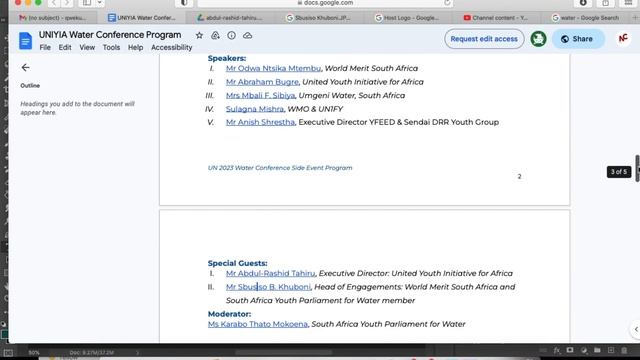
Task: Click the Outline label in the sidebar
Action: [x=30, y=86]
